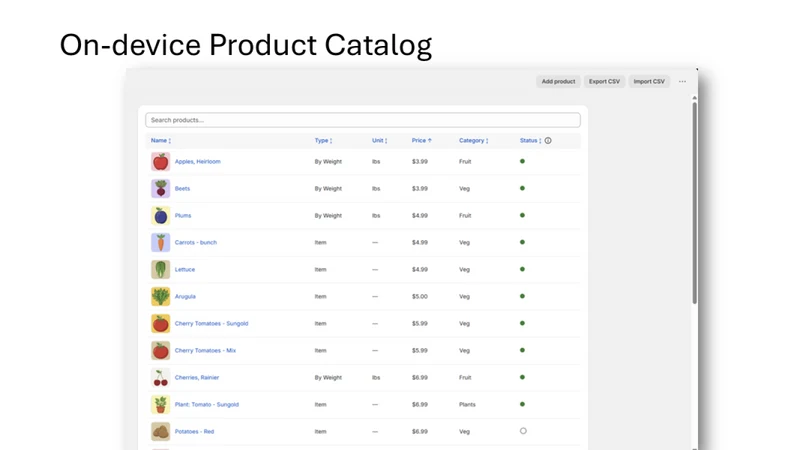Viewport: 800px width, 450px height.
Task: Click the Fruit category for Plums
Action: point(465,216)
